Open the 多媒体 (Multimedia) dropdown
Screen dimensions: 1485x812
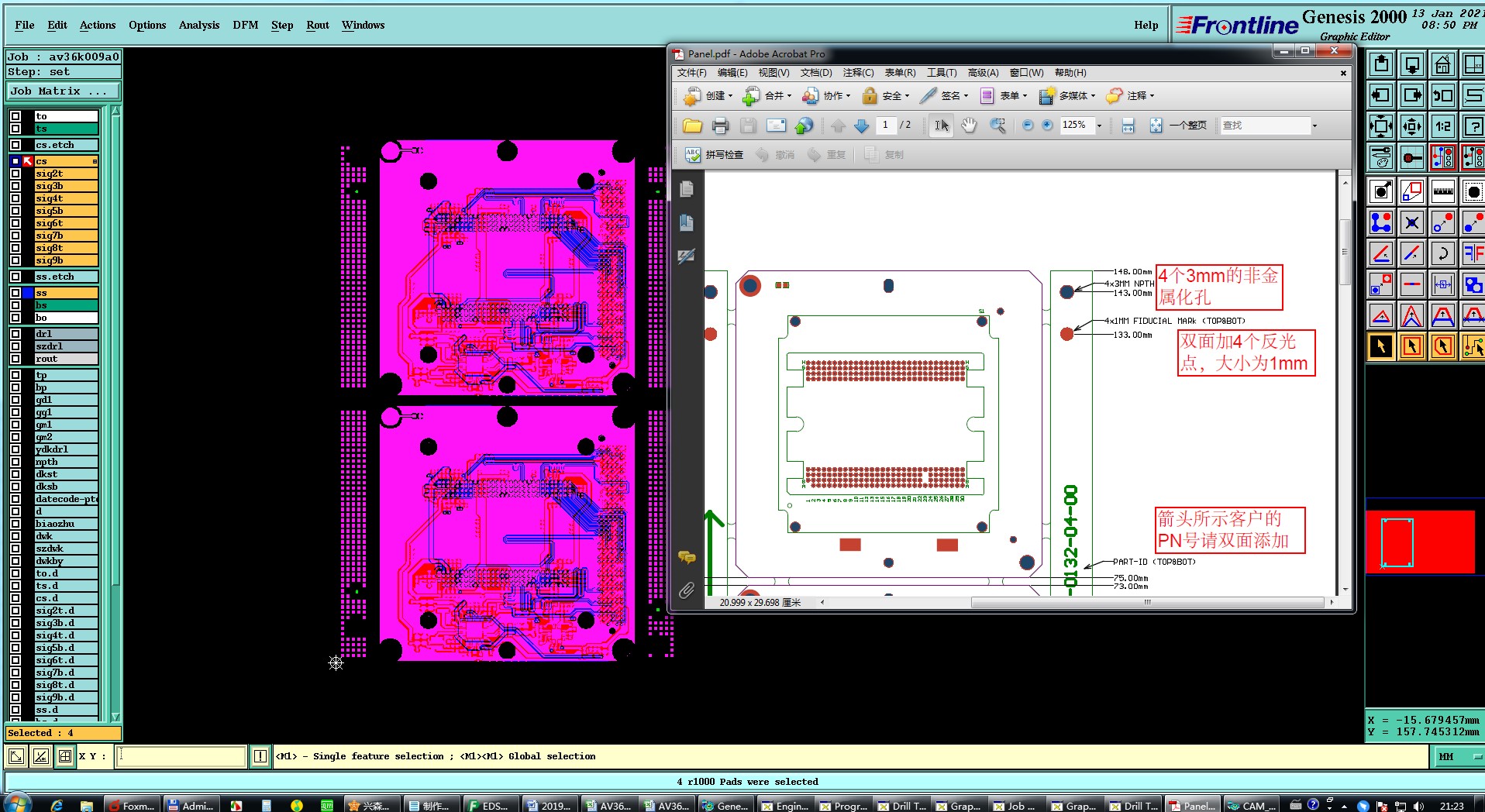point(1067,96)
